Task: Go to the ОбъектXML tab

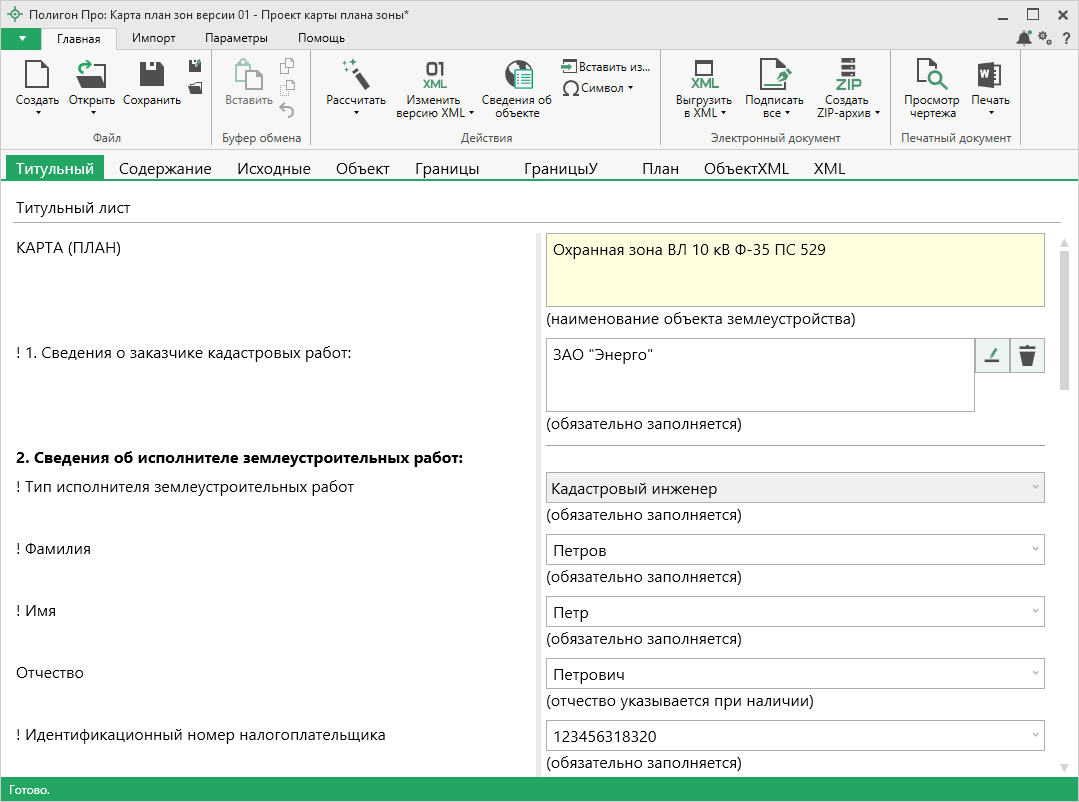Action: tap(746, 169)
